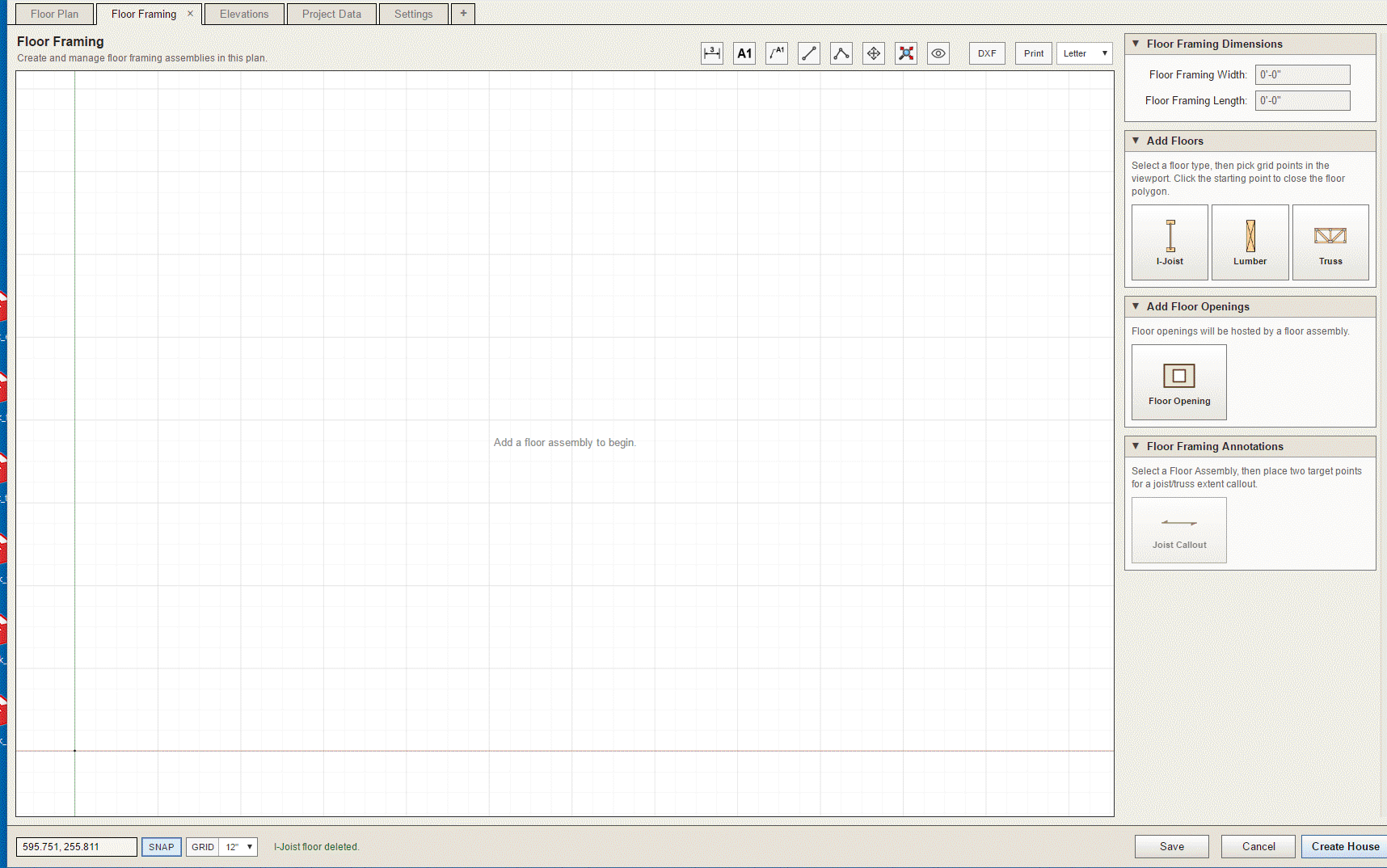
Task: Open the grid spacing 12" dropdown
Action: coord(239,847)
